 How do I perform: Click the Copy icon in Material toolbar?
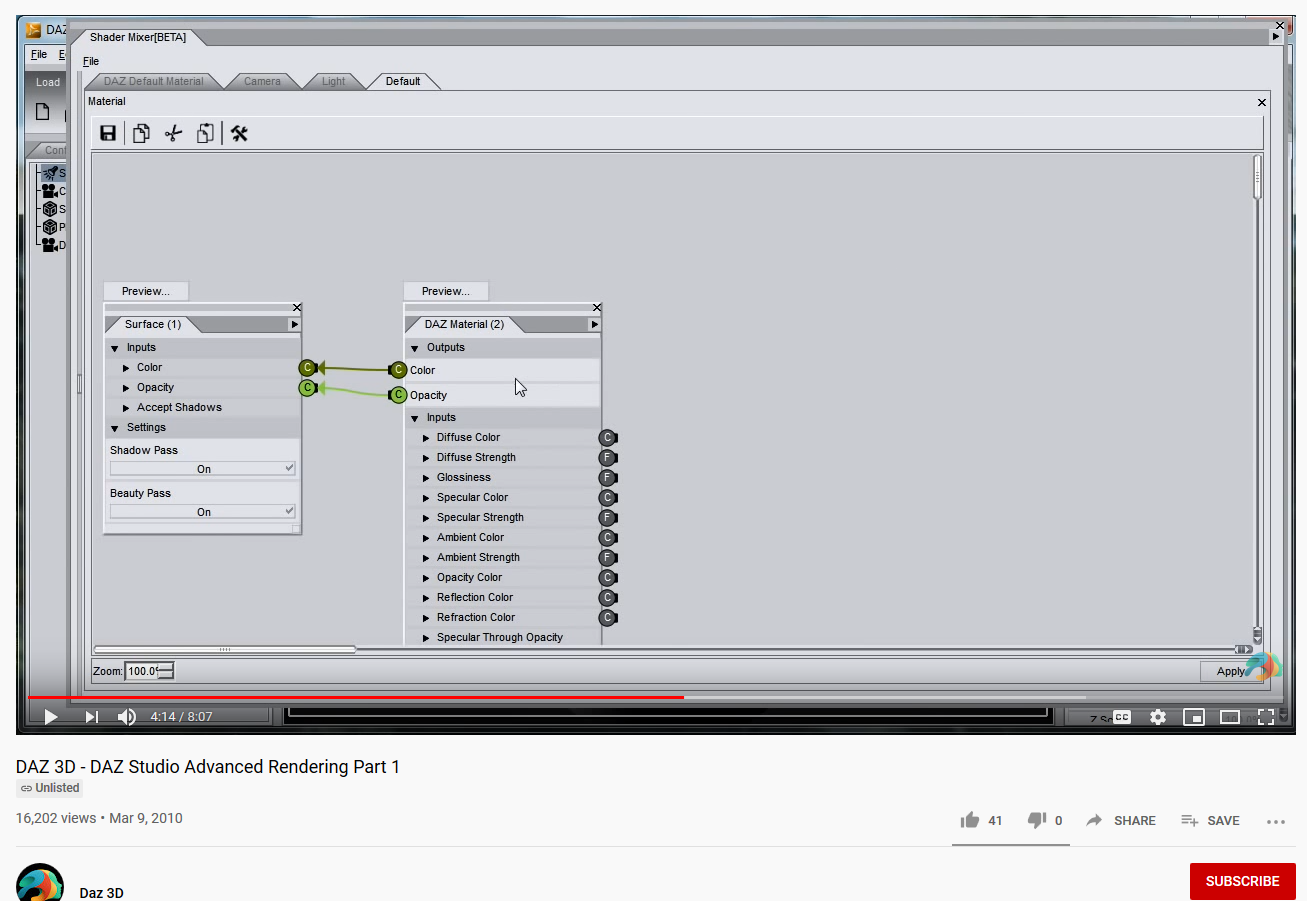click(141, 133)
